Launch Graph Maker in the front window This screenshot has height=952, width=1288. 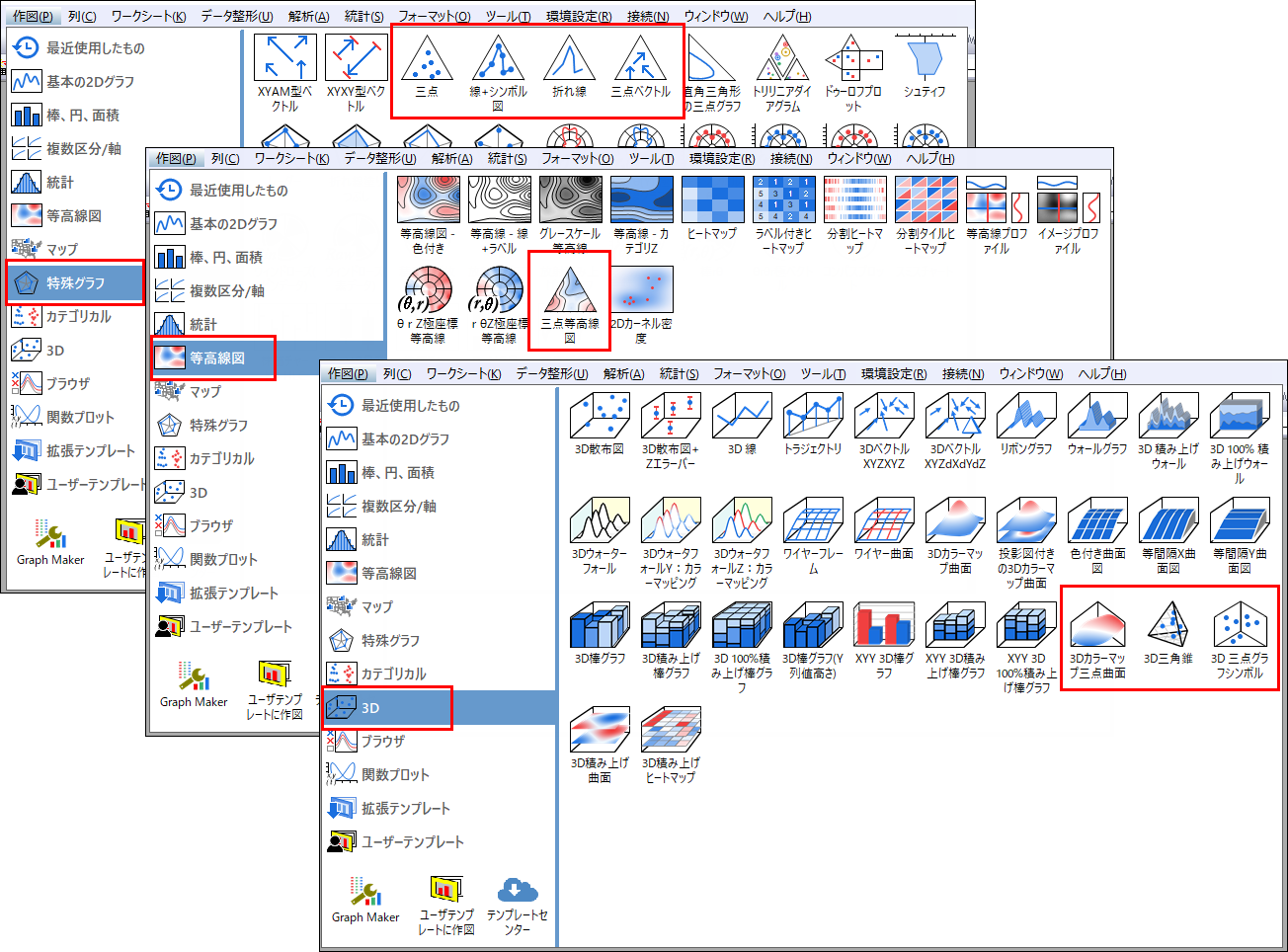pos(365,901)
